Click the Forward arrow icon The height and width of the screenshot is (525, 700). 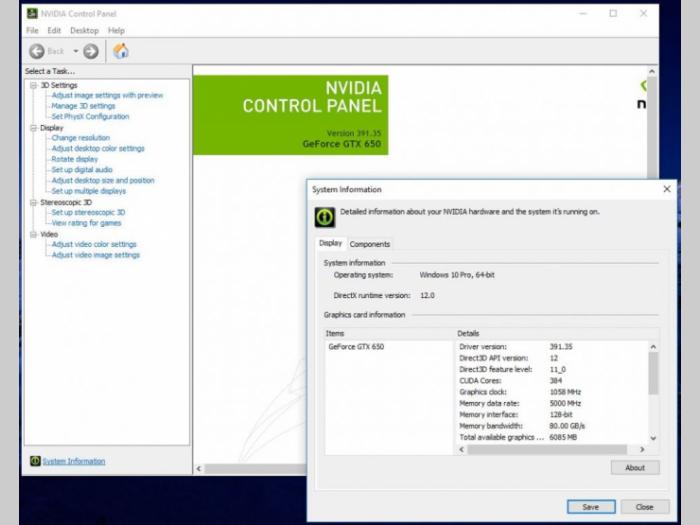(x=91, y=51)
